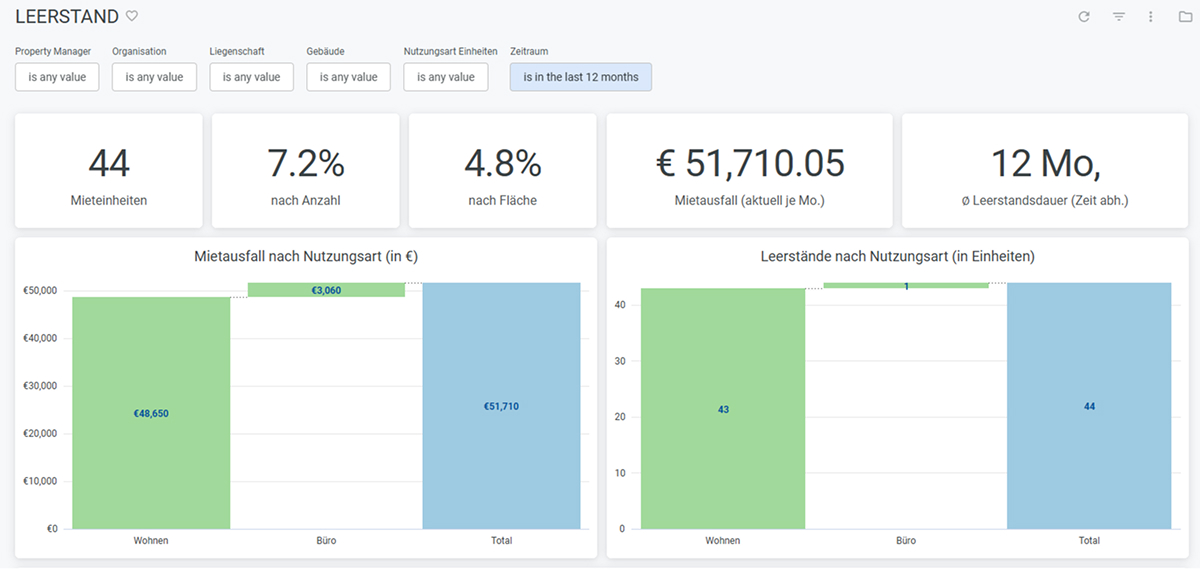Change the Zeitraum last 12 months filter
1200x569 pixels.
[580, 77]
